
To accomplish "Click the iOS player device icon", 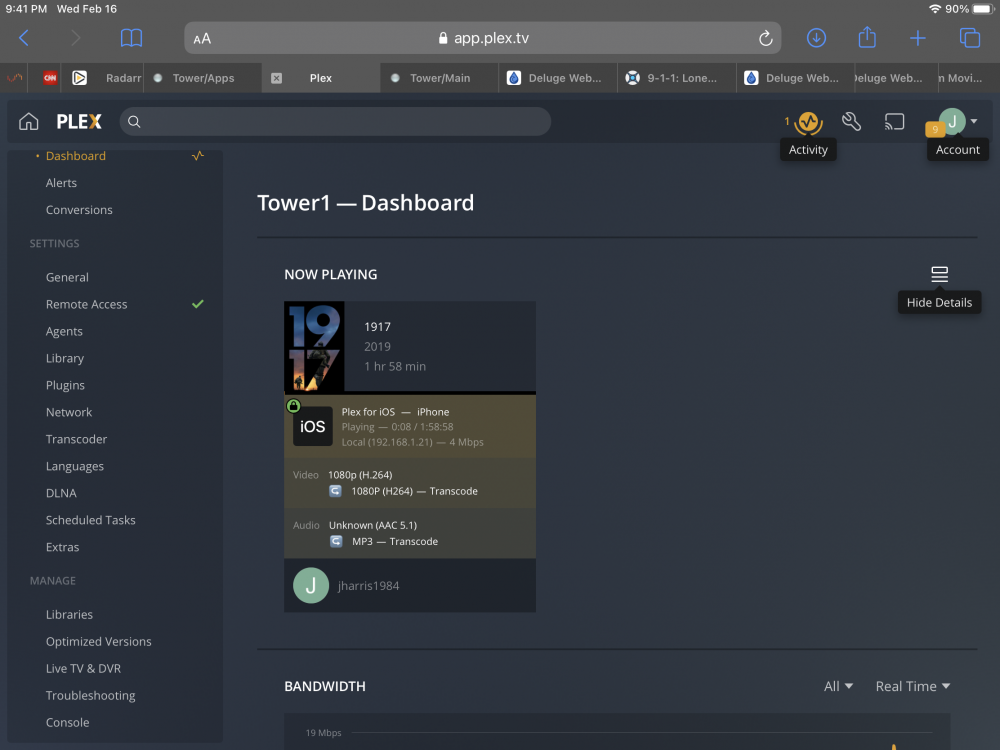I will point(312,426).
